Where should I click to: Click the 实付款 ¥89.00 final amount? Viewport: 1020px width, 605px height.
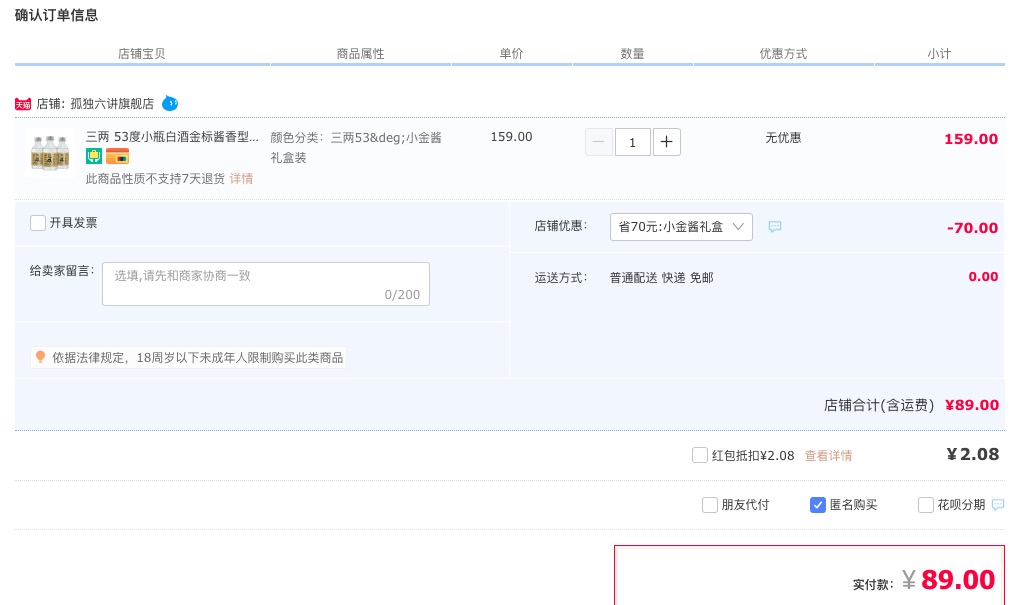(x=948, y=580)
